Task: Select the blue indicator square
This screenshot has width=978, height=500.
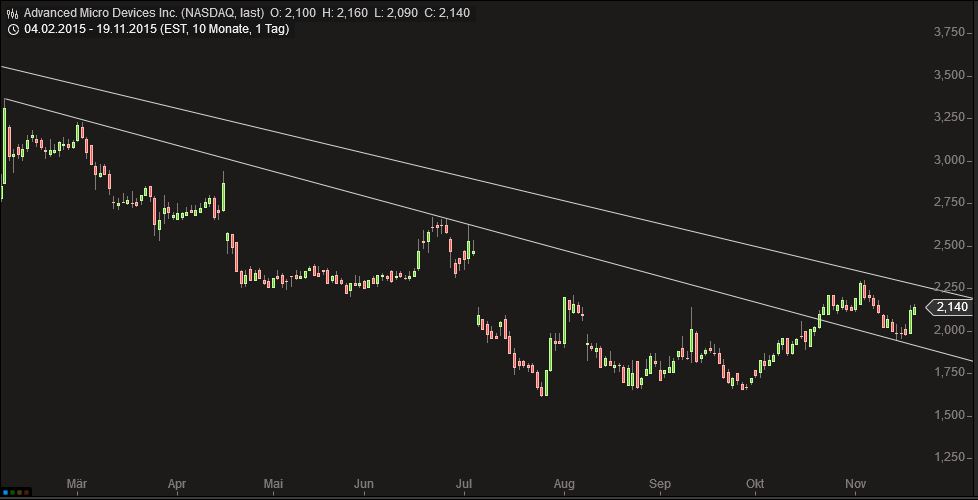Action: [6, 493]
